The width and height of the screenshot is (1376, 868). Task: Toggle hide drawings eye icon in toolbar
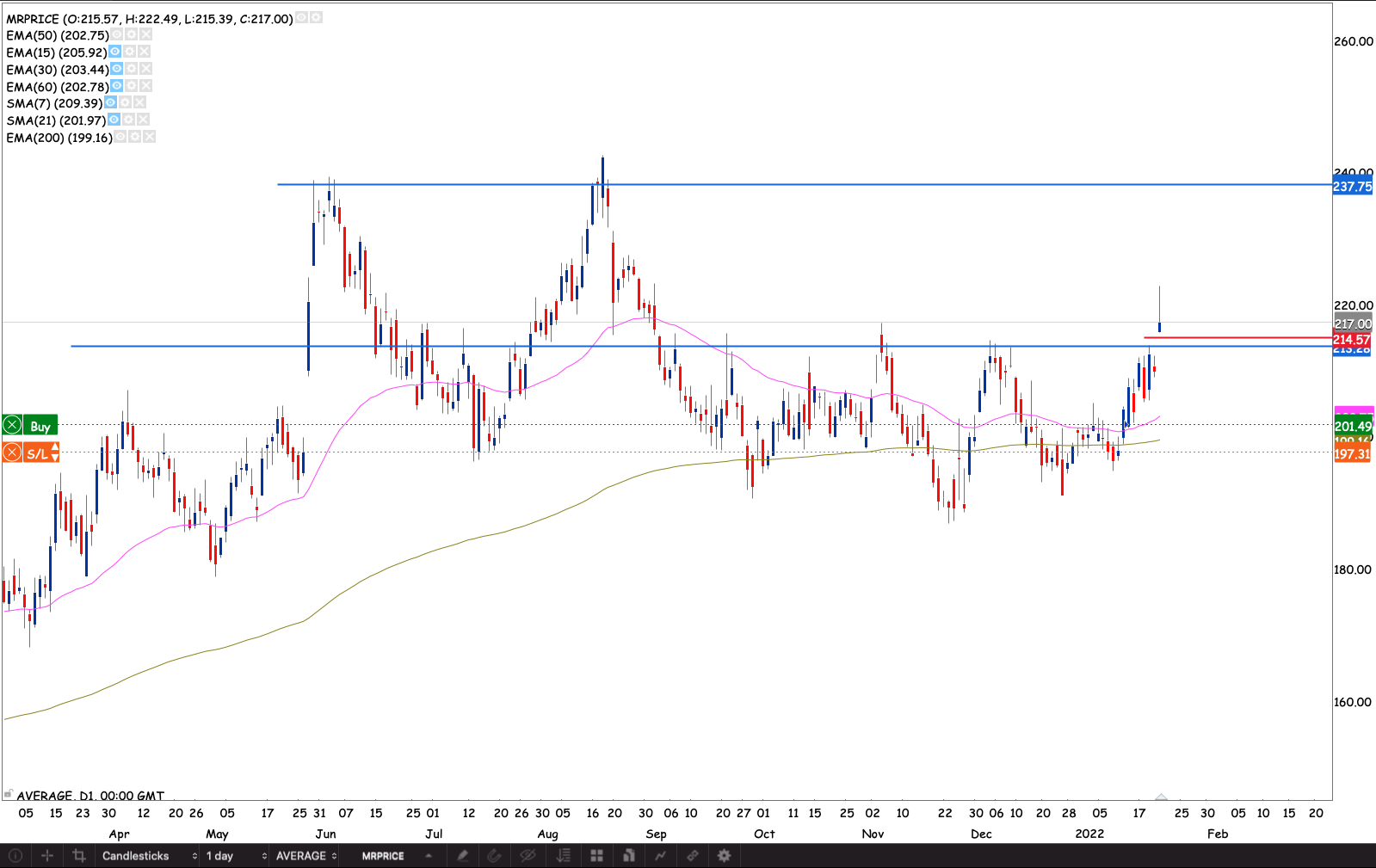pos(528,855)
